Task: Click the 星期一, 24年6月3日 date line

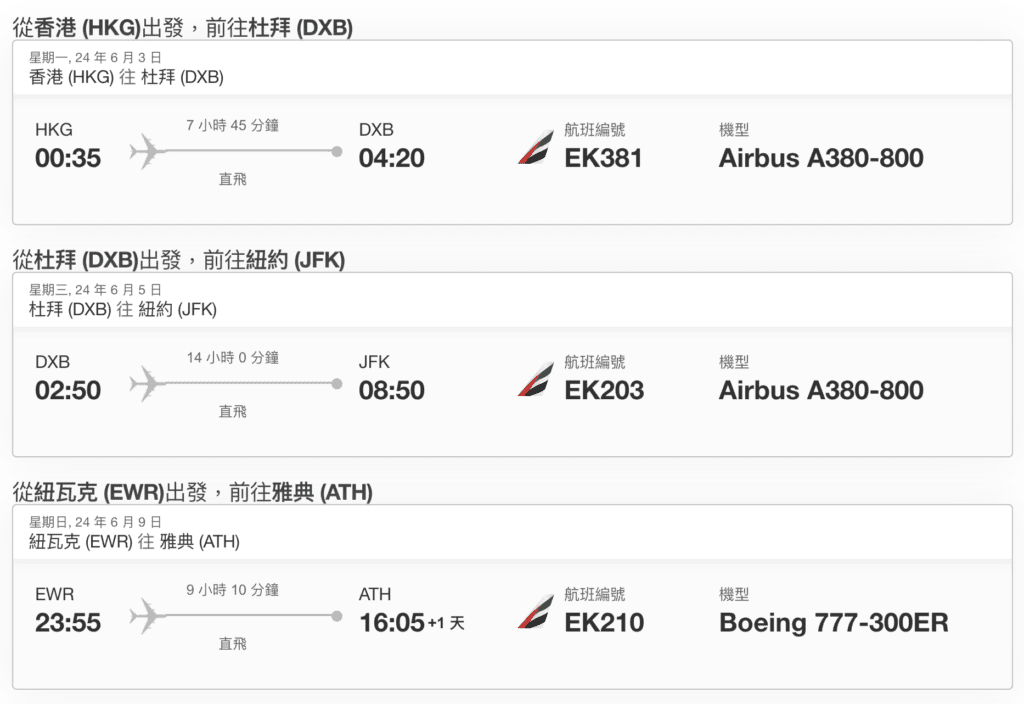Action: pyautogui.click(x=95, y=57)
